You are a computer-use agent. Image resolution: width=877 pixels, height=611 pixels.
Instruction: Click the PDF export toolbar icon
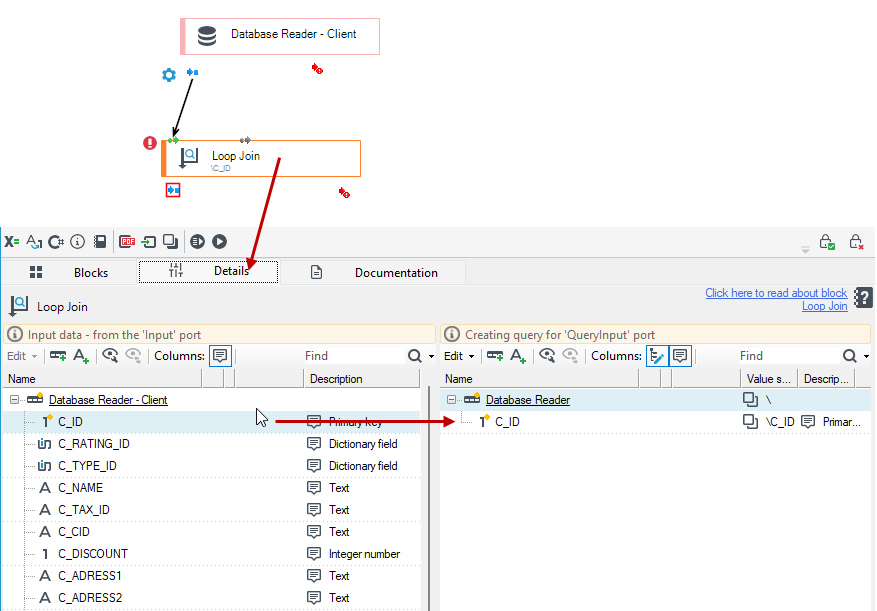coord(128,242)
